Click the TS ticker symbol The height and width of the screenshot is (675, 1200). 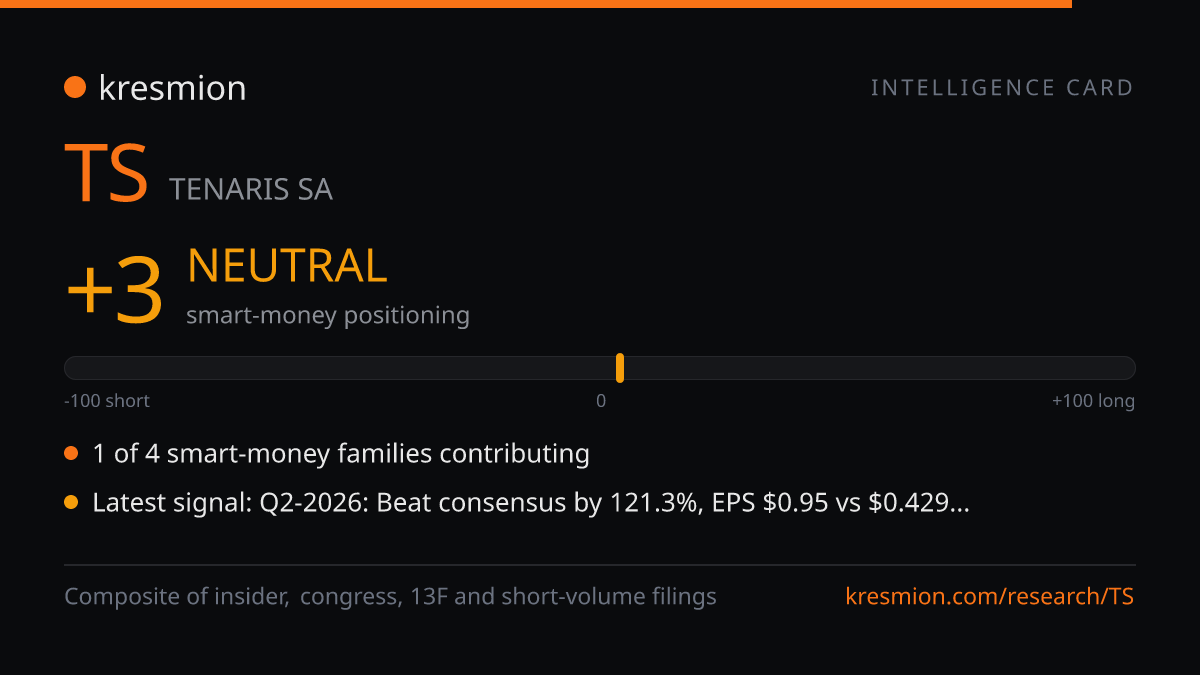tap(107, 173)
